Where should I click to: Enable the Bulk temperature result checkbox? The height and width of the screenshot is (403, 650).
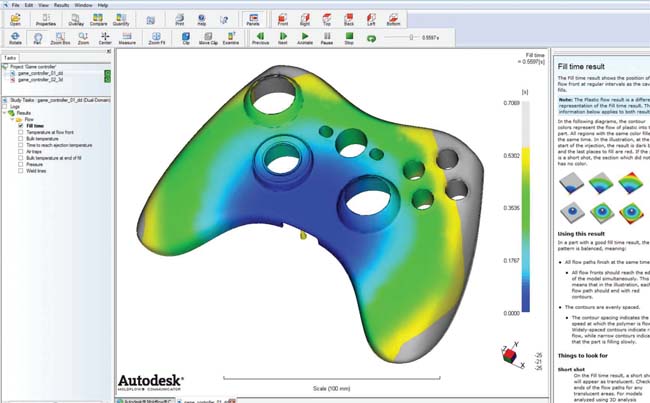tap(21, 138)
